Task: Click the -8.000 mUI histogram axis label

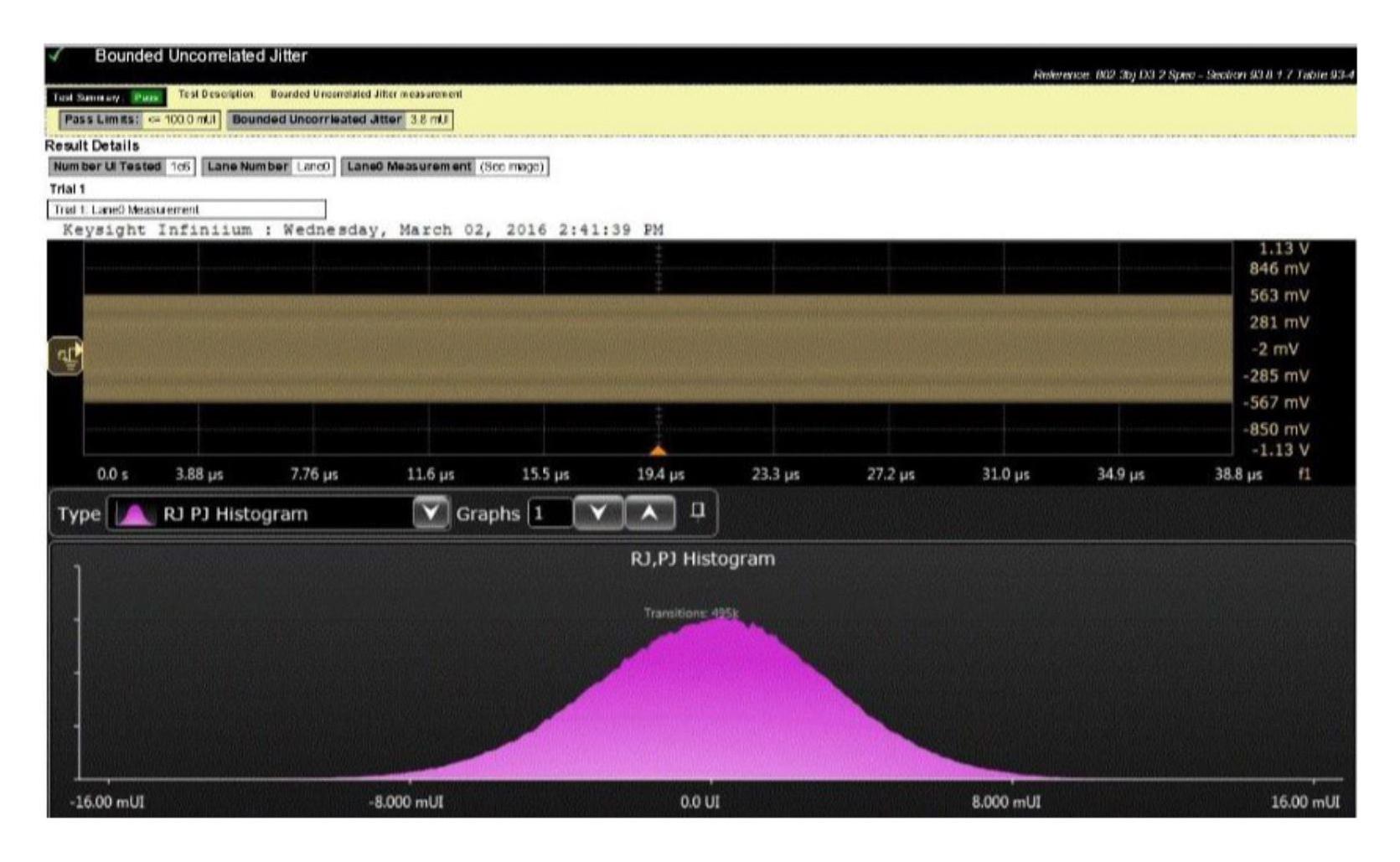Action: (x=406, y=802)
